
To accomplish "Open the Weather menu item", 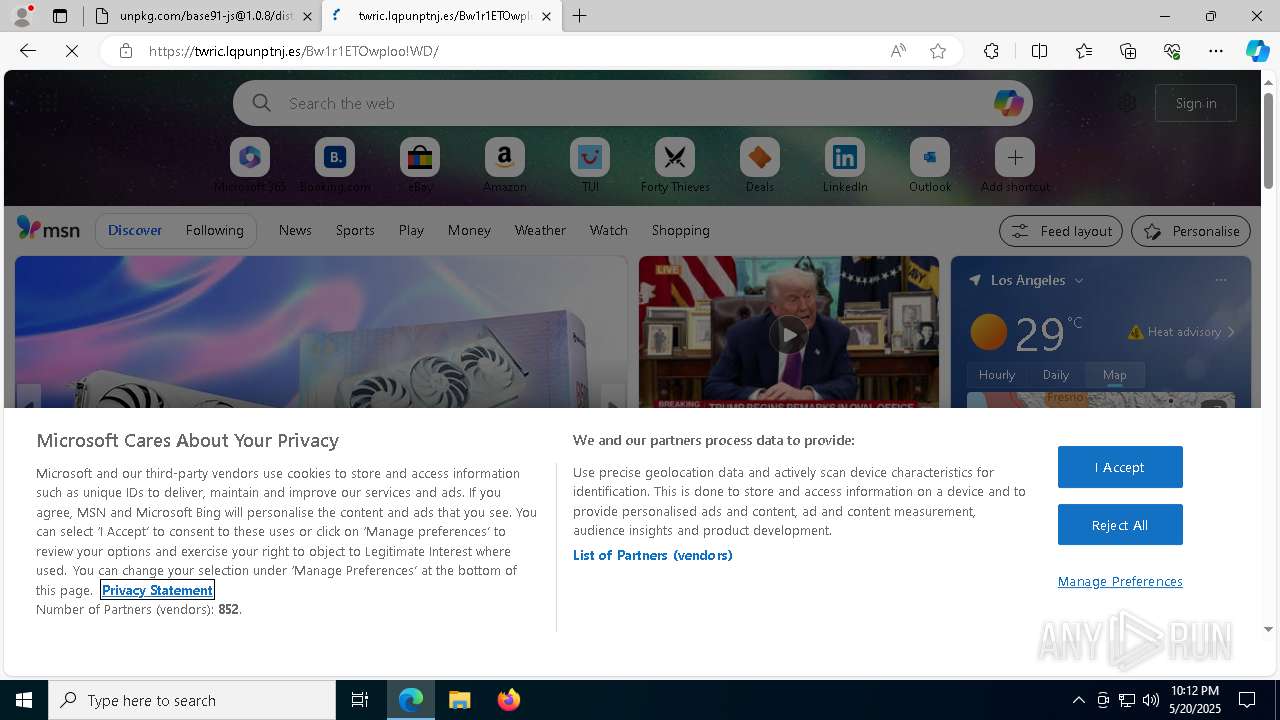I will tap(540, 230).
